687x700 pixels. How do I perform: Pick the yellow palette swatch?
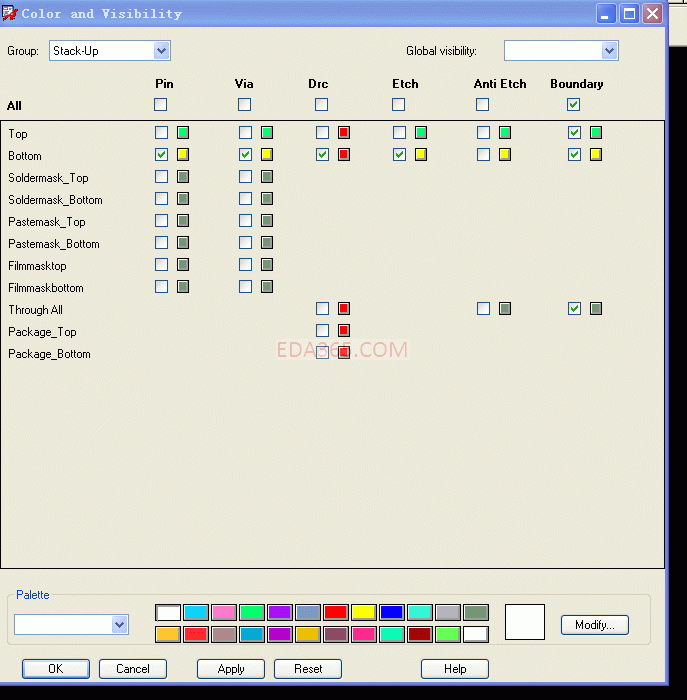pos(364,612)
